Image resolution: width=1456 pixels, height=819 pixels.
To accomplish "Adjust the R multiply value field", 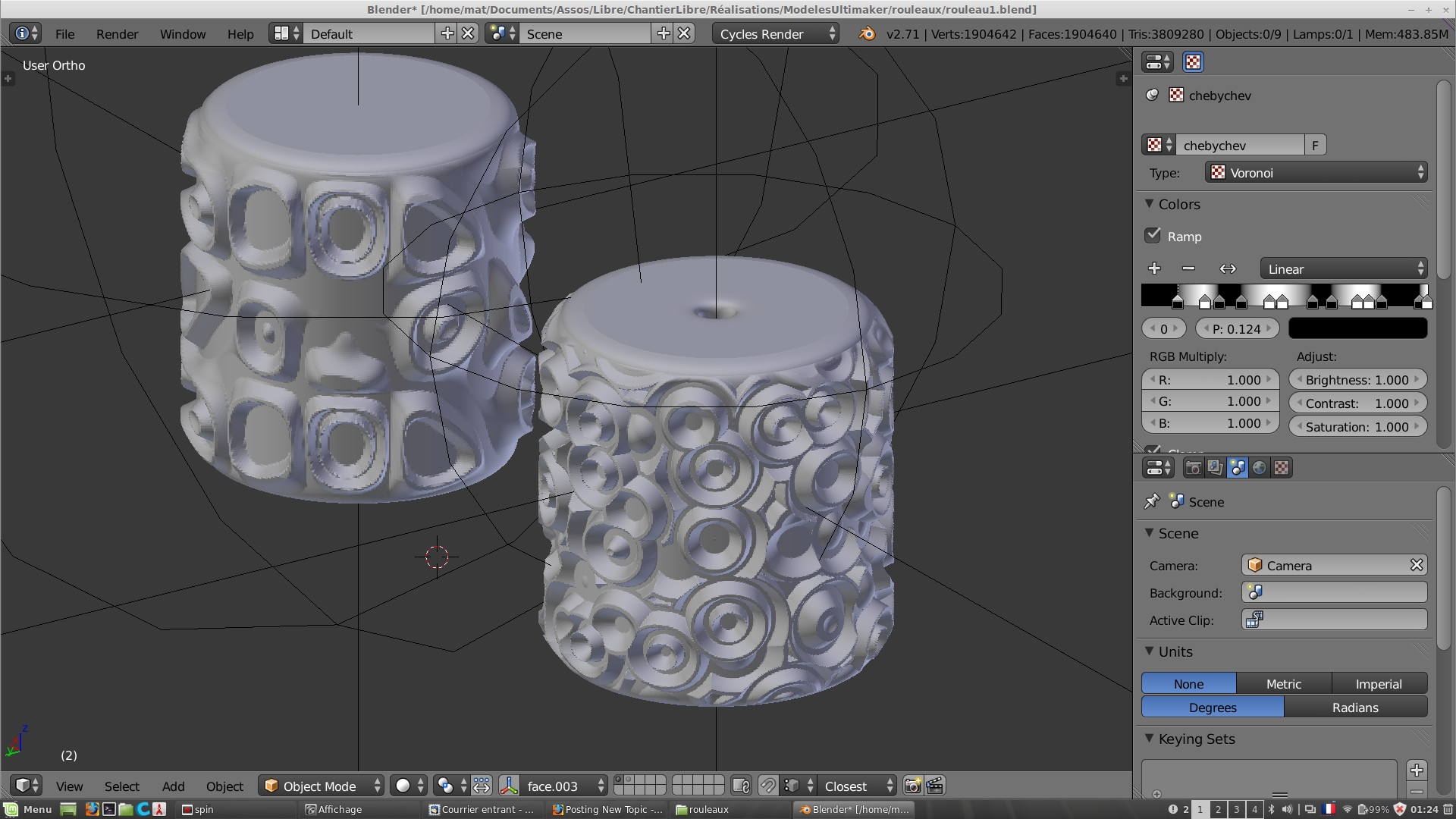I will (x=1210, y=379).
